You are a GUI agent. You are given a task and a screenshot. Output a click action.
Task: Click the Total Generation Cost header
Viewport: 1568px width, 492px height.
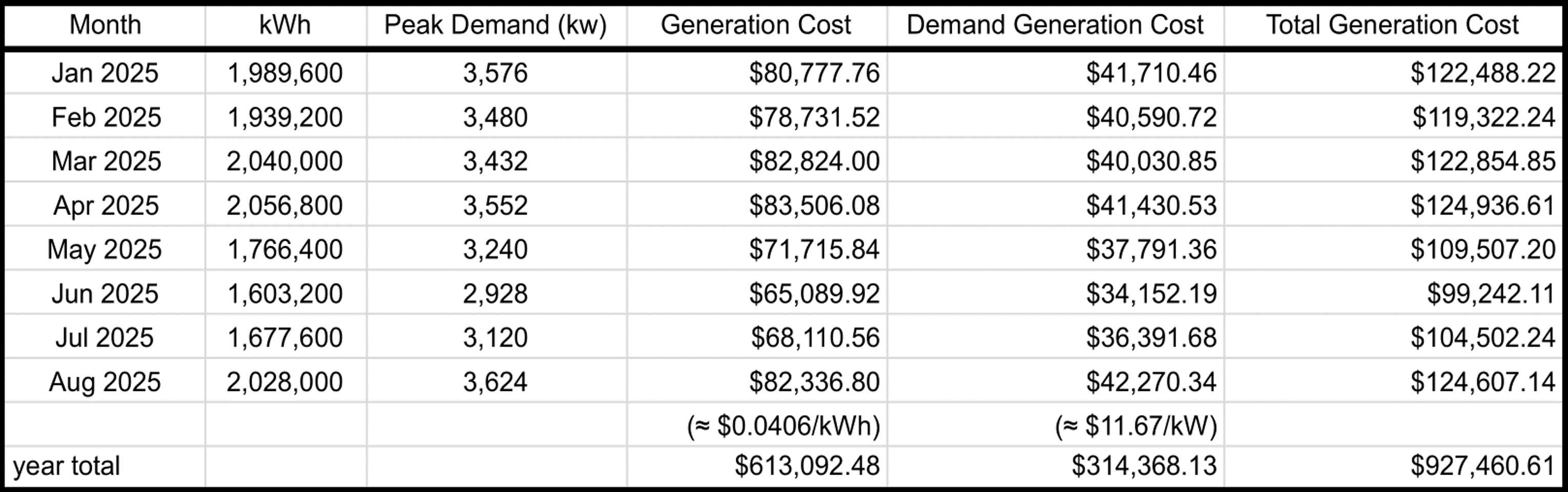coord(1393,25)
